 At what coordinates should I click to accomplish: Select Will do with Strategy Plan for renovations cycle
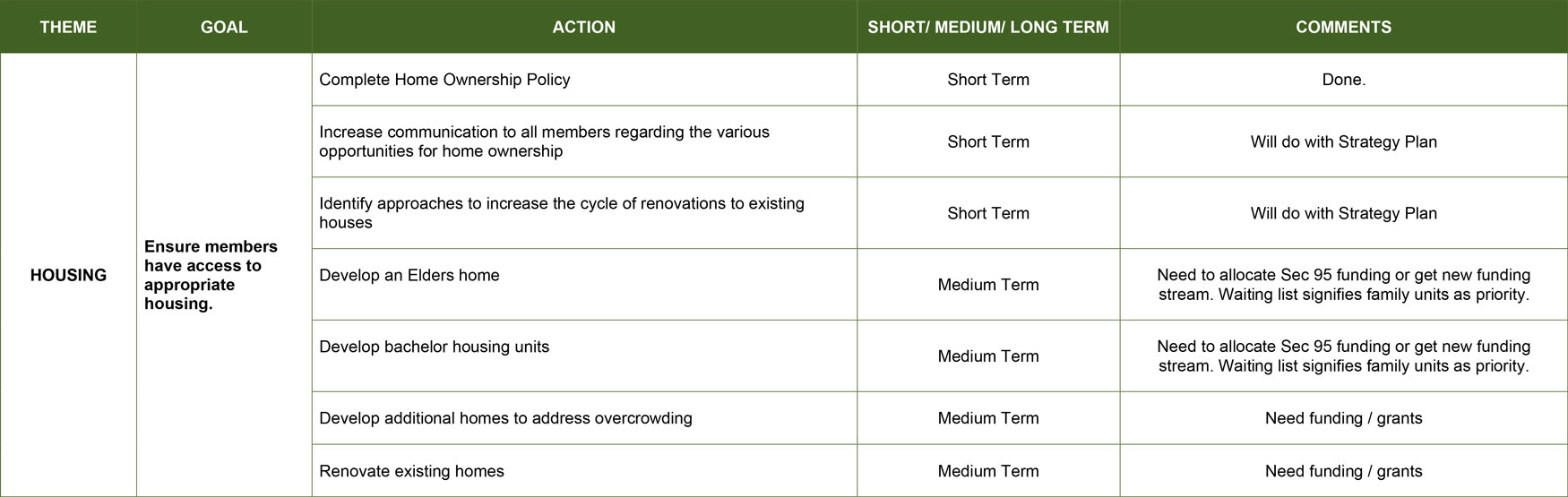(x=1344, y=213)
